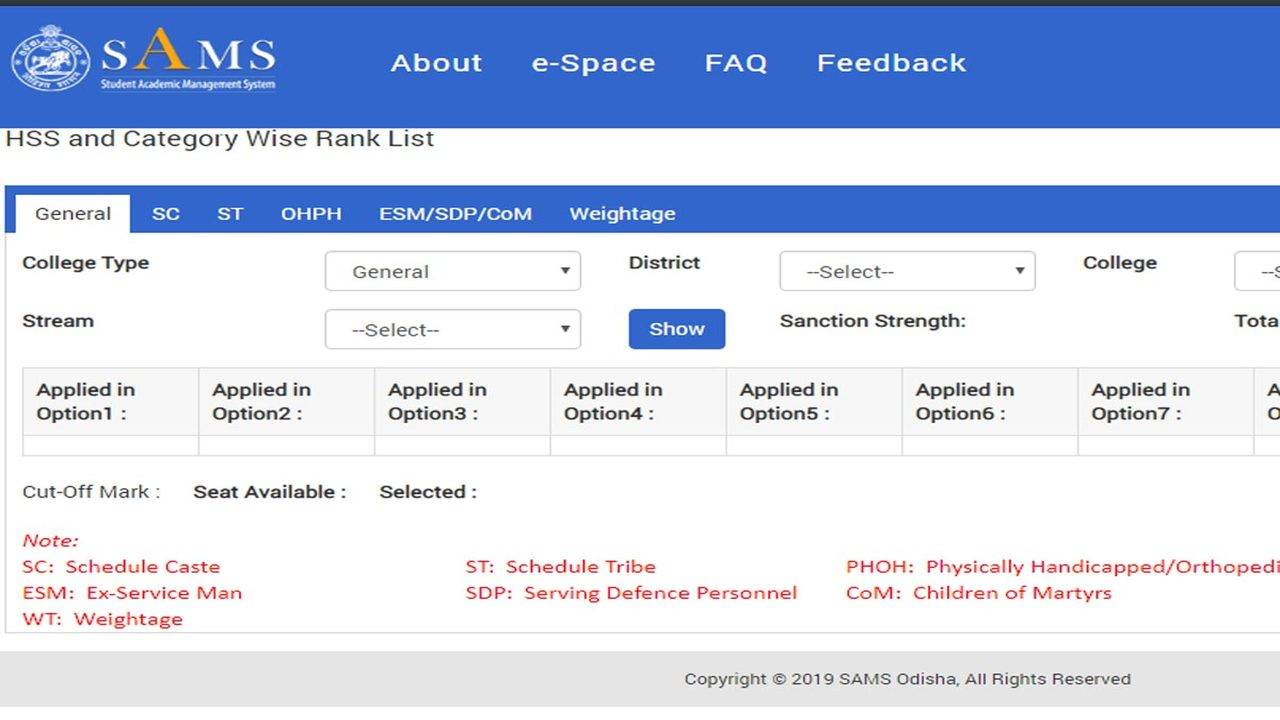Click the 'District' label
Image resolution: width=1280 pixels, height=720 pixels.
pos(664,263)
